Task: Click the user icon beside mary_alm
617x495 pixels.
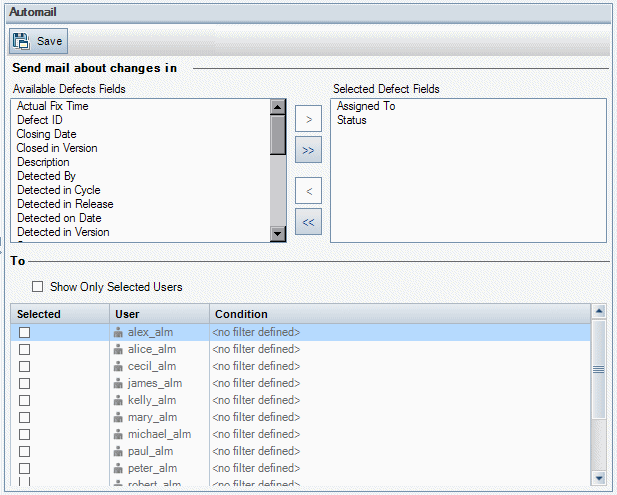Action: pyautogui.click(x=119, y=417)
